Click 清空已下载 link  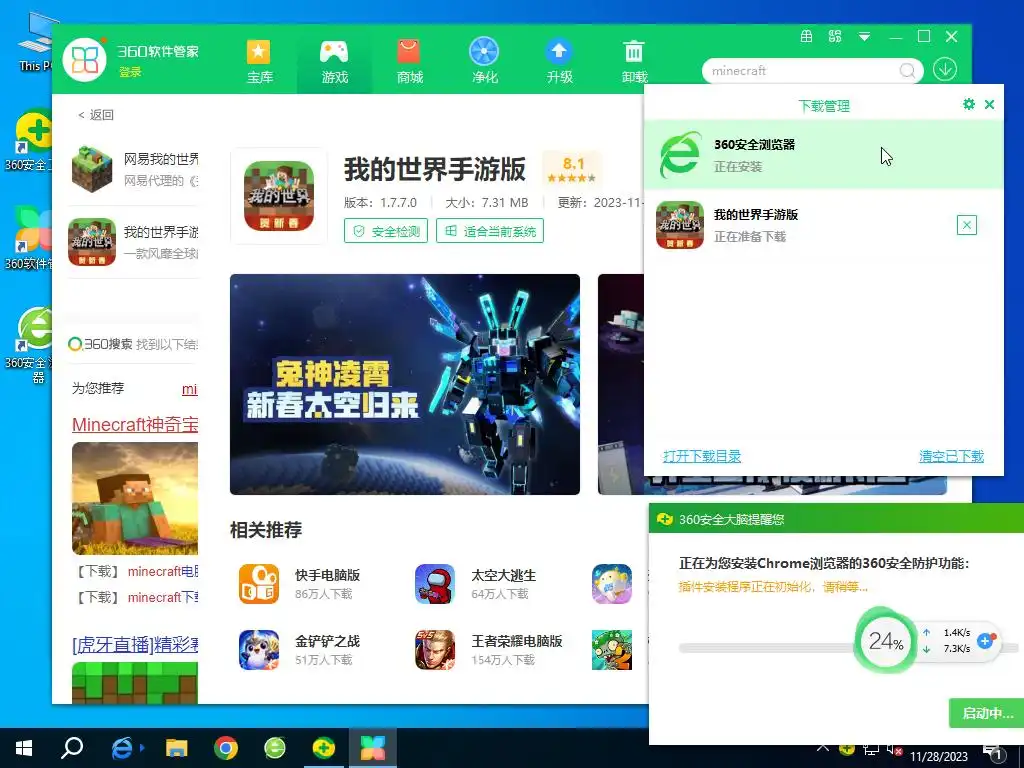point(951,456)
